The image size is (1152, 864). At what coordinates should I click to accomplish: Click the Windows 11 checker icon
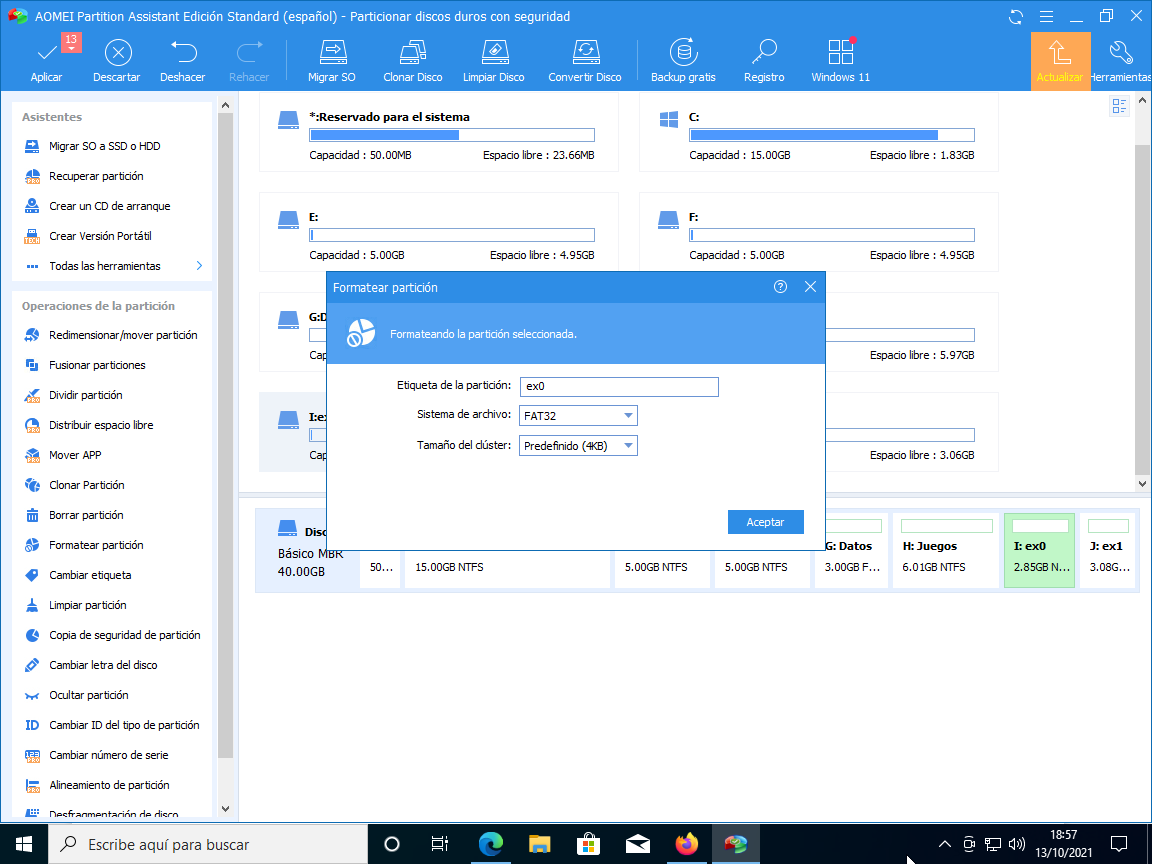point(840,61)
